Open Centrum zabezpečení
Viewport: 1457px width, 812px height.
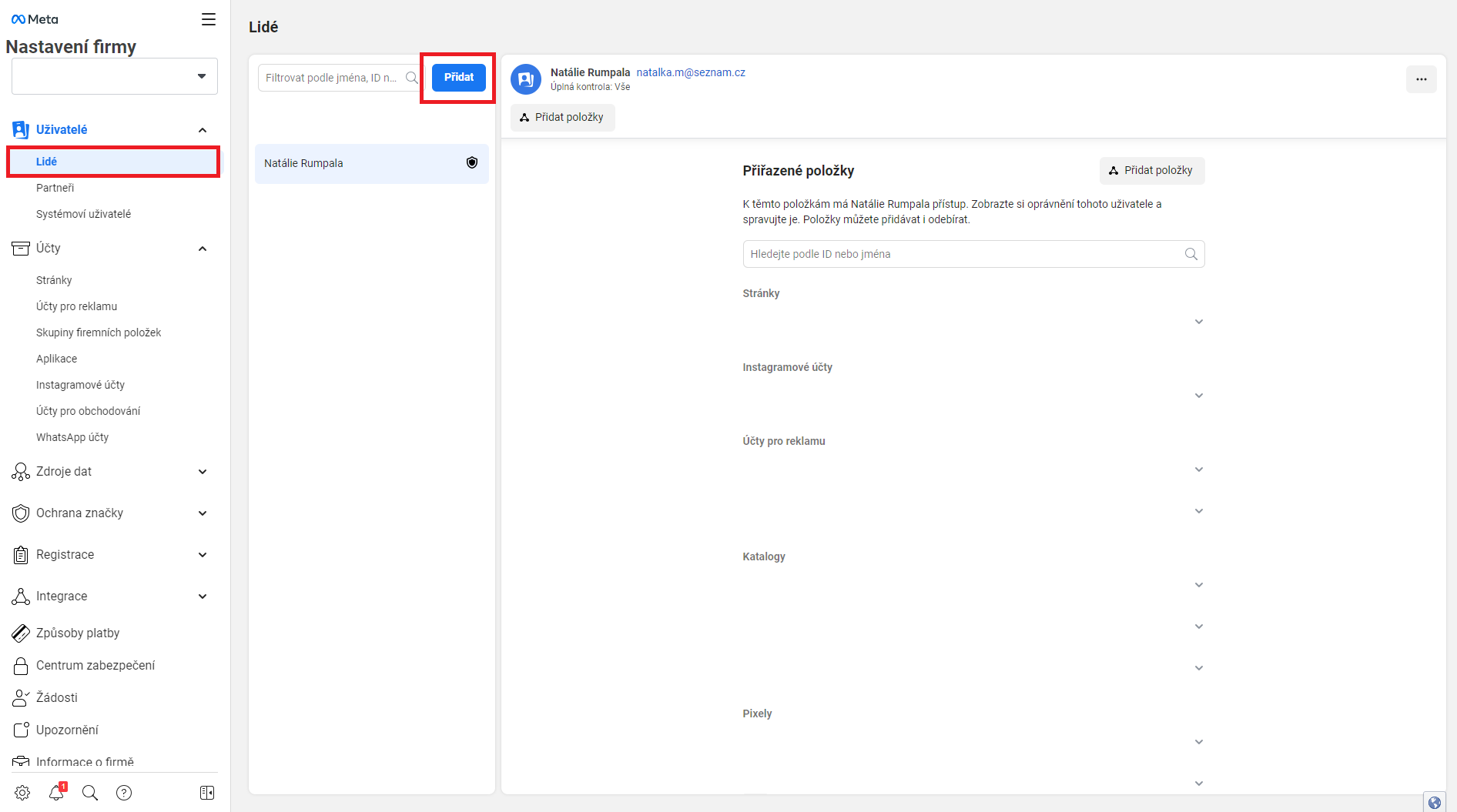click(95, 665)
